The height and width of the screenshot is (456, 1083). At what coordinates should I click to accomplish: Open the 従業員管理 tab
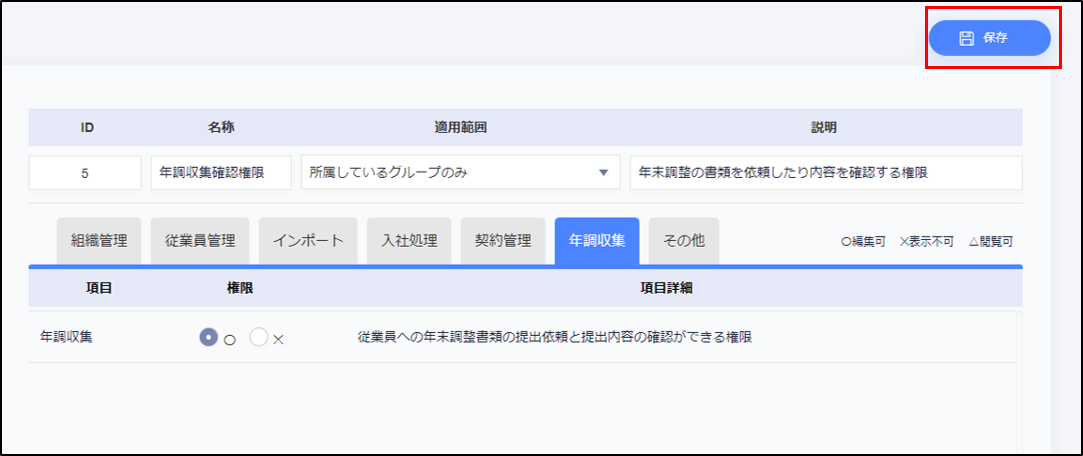200,241
